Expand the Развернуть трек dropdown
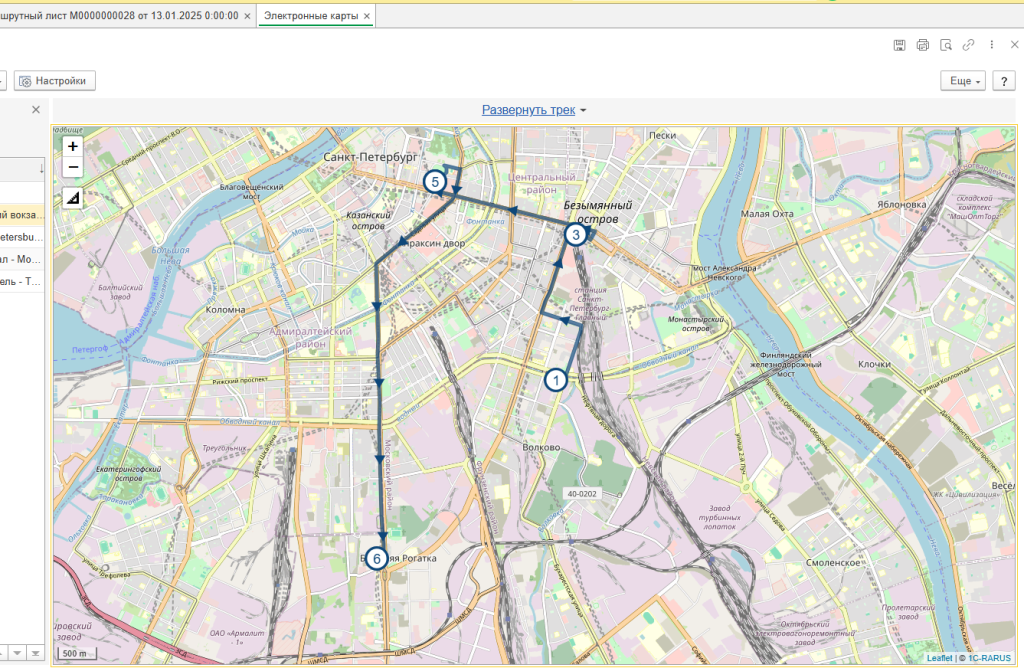 [534, 110]
